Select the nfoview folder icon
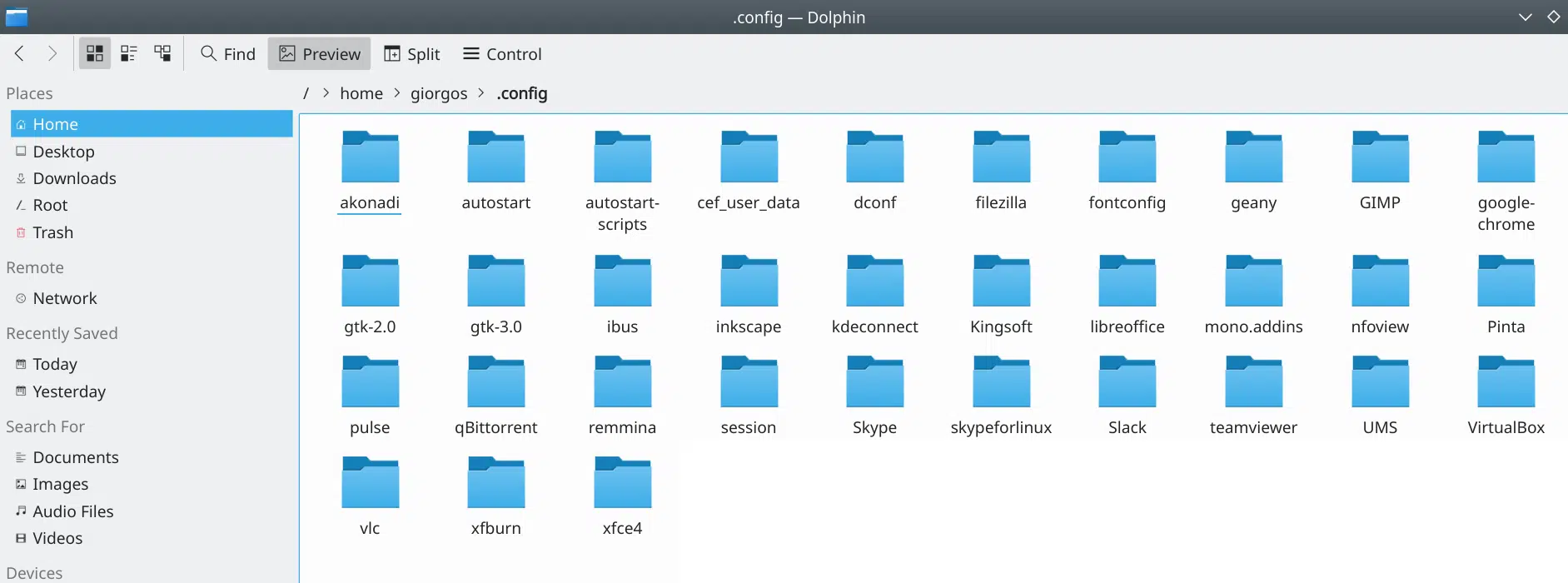 (1380, 281)
